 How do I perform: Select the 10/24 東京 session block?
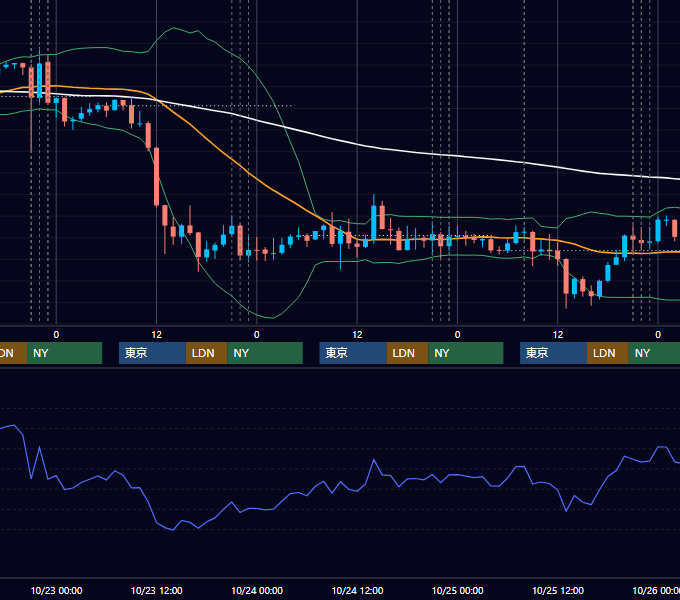click(x=353, y=353)
